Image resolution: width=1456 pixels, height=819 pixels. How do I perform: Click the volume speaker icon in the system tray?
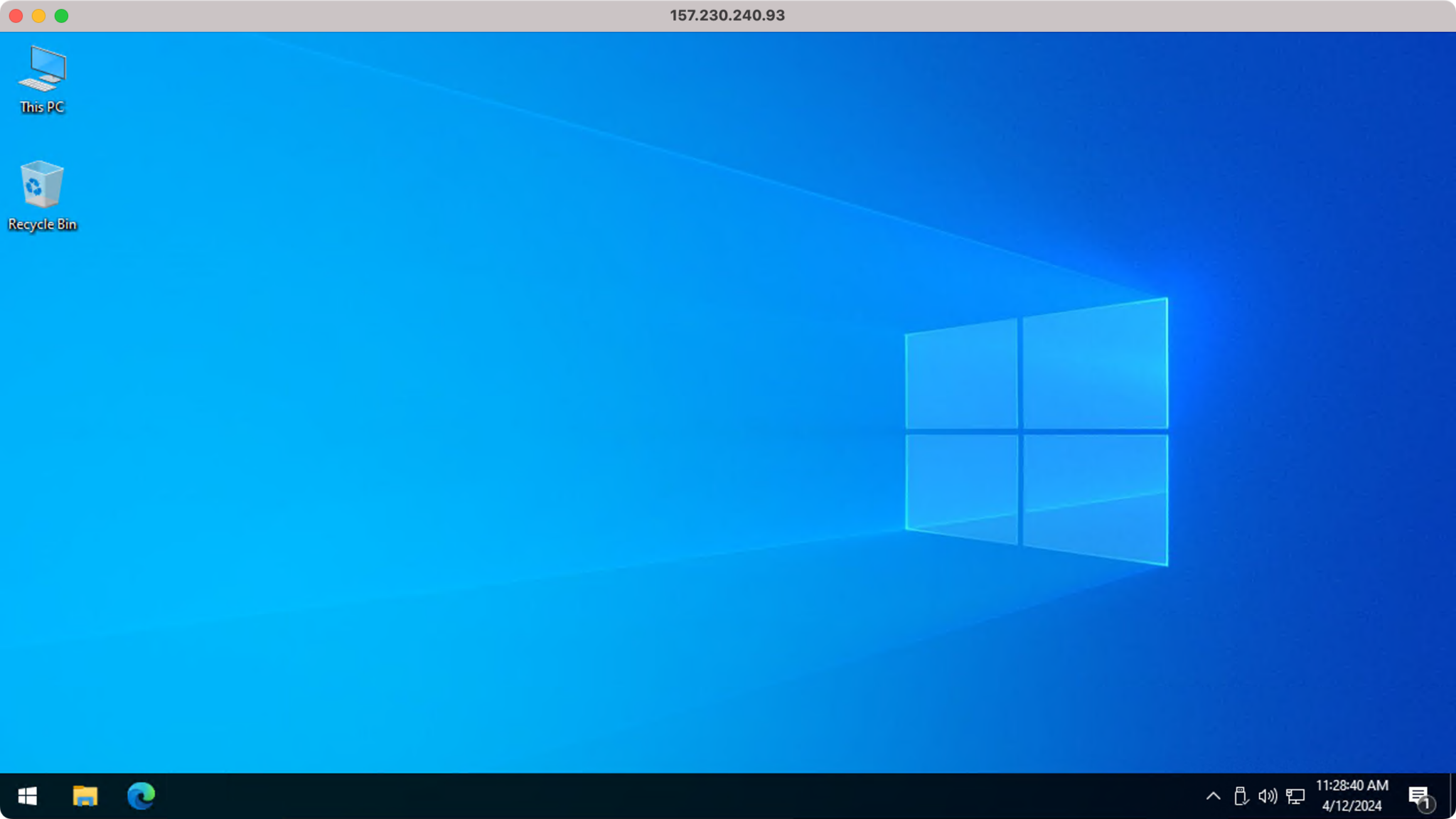tap(1267, 796)
